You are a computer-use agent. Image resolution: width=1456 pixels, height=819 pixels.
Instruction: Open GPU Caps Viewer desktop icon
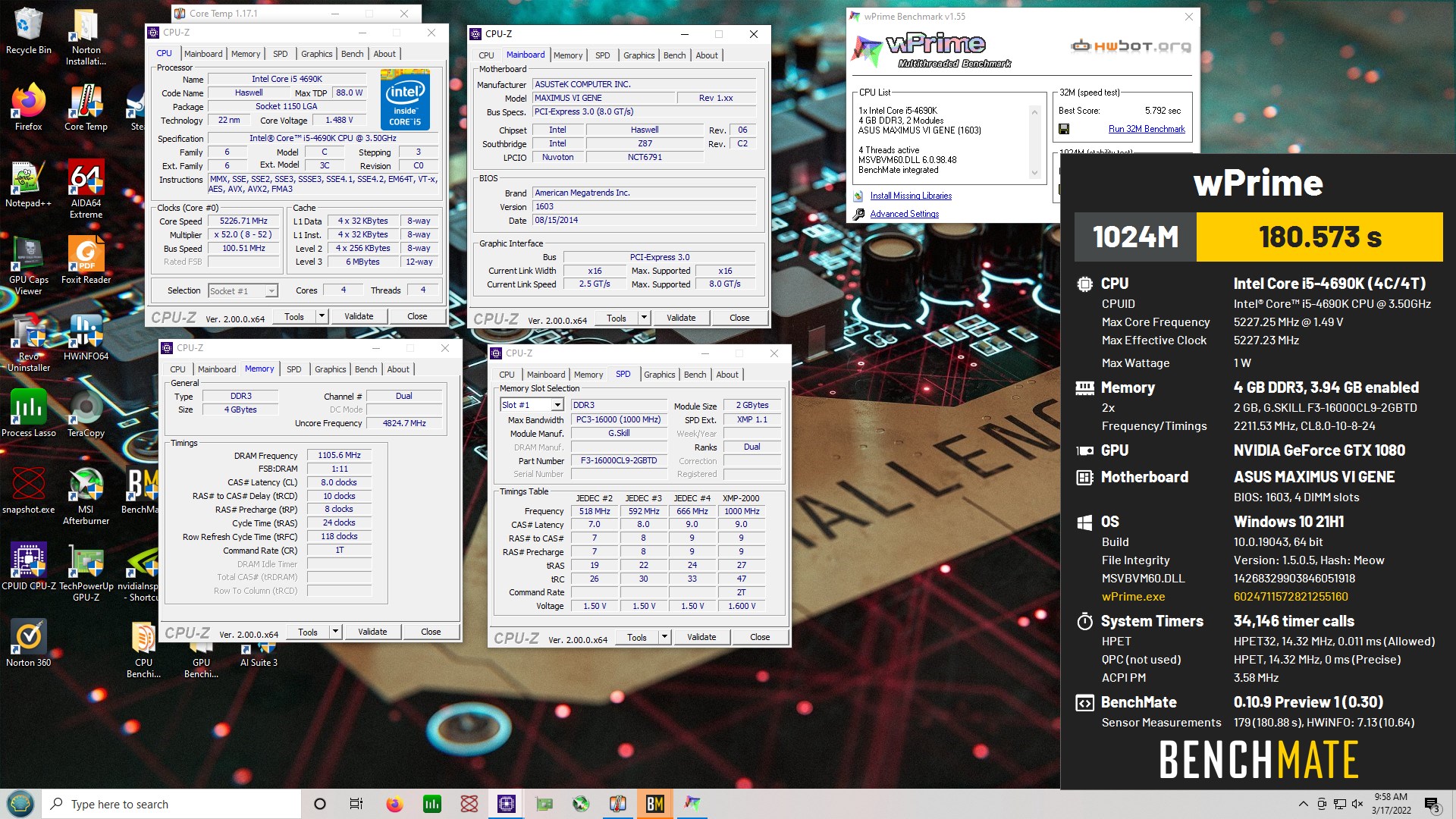point(28,266)
